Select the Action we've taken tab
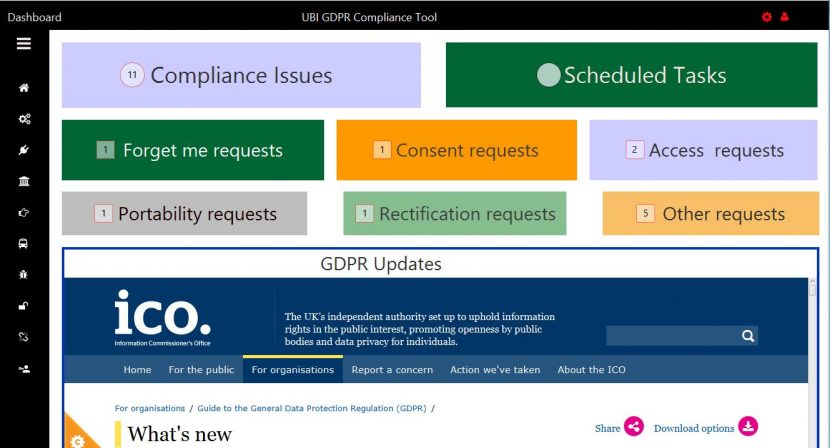This screenshot has width=830, height=448. click(x=495, y=370)
